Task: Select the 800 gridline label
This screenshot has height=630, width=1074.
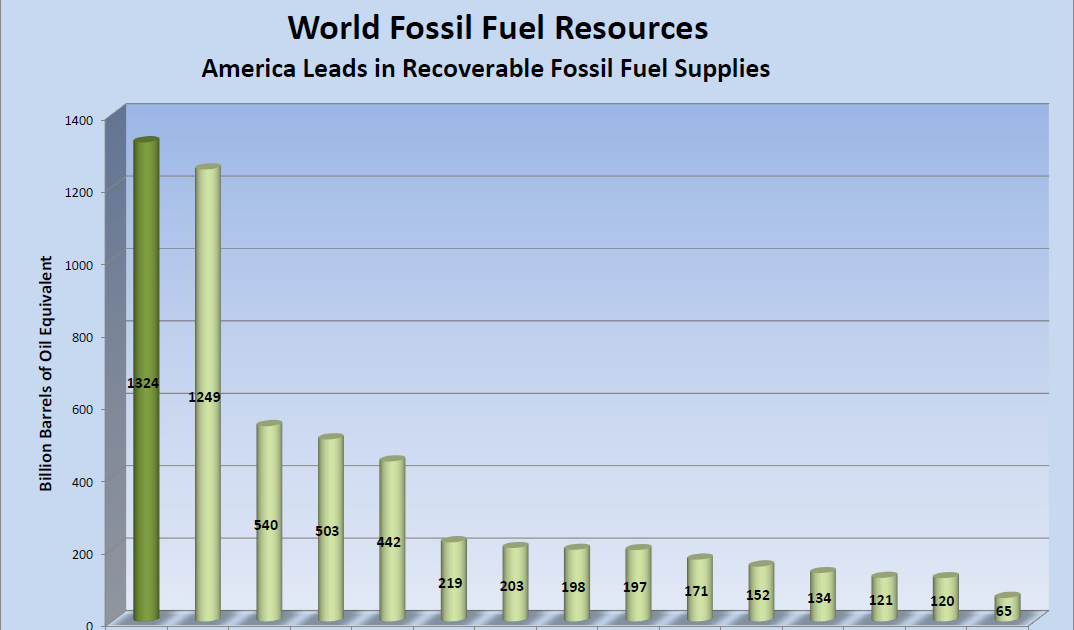Action: [78, 337]
